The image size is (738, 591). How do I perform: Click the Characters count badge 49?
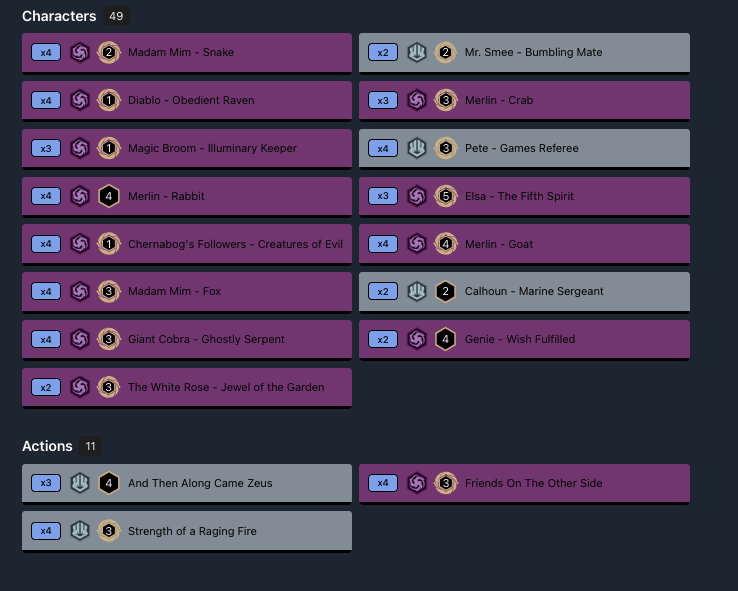coord(116,16)
